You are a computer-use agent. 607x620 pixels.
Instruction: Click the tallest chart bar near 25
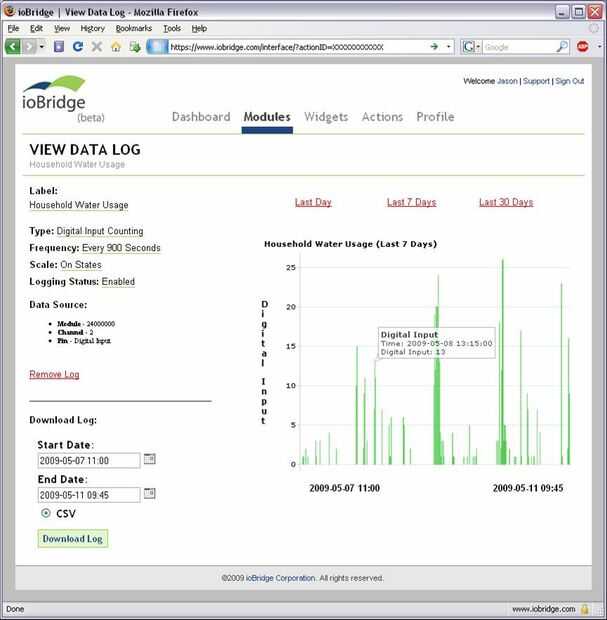pos(503,362)
